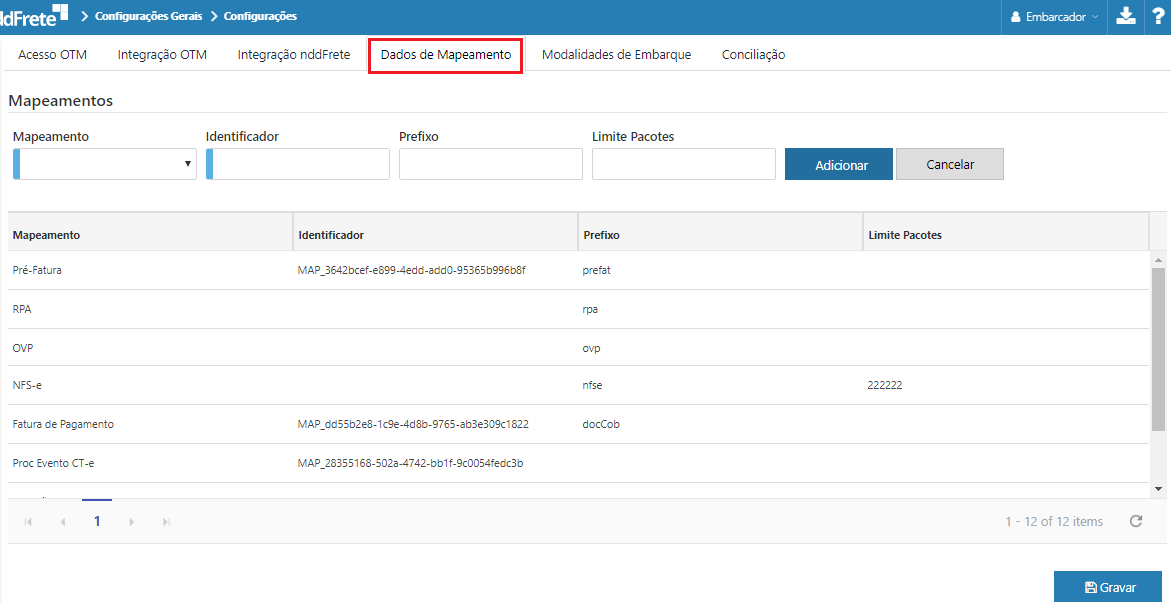The width and height of the screenshot is (1171, 612).
Task: Click the download icon in top bar
Action: [x=1126, y=16]
